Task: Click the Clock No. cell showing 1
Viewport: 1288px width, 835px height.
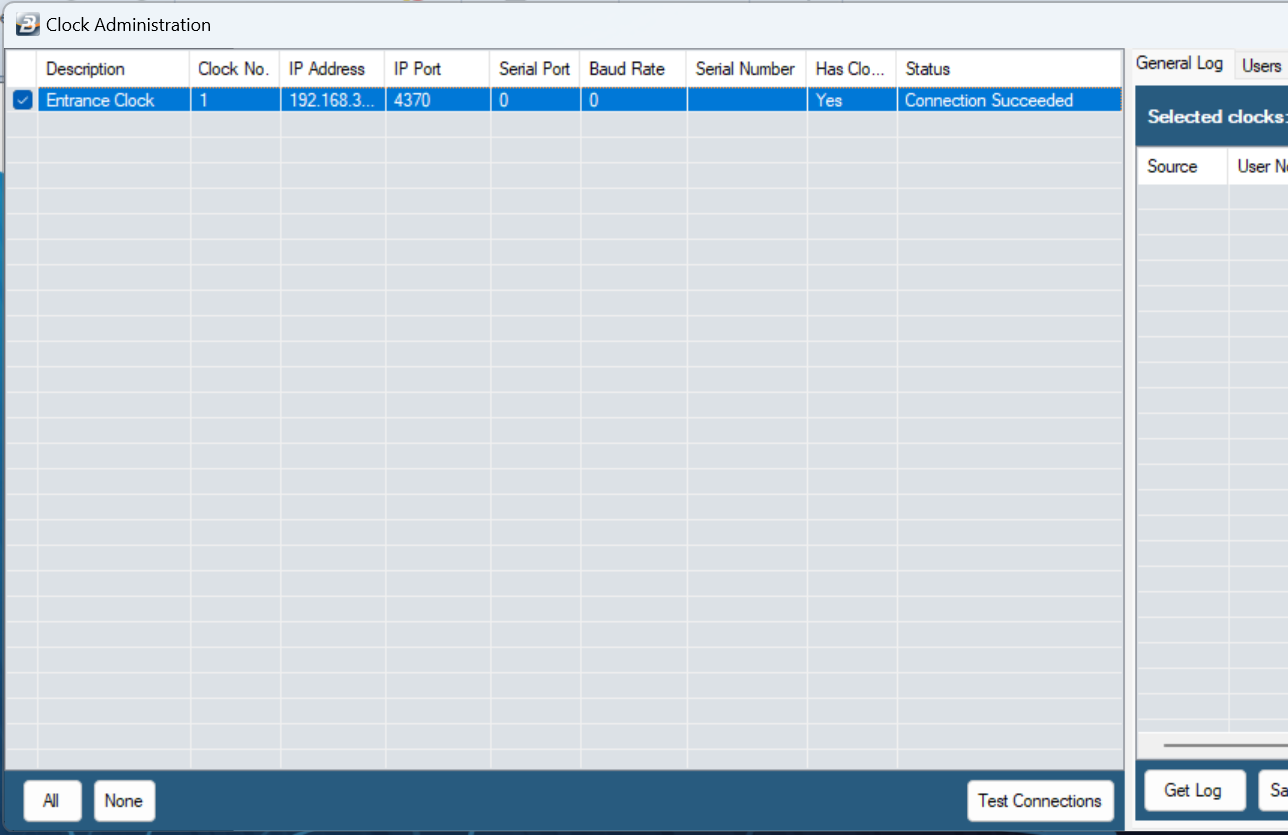Action: point(234,100)
